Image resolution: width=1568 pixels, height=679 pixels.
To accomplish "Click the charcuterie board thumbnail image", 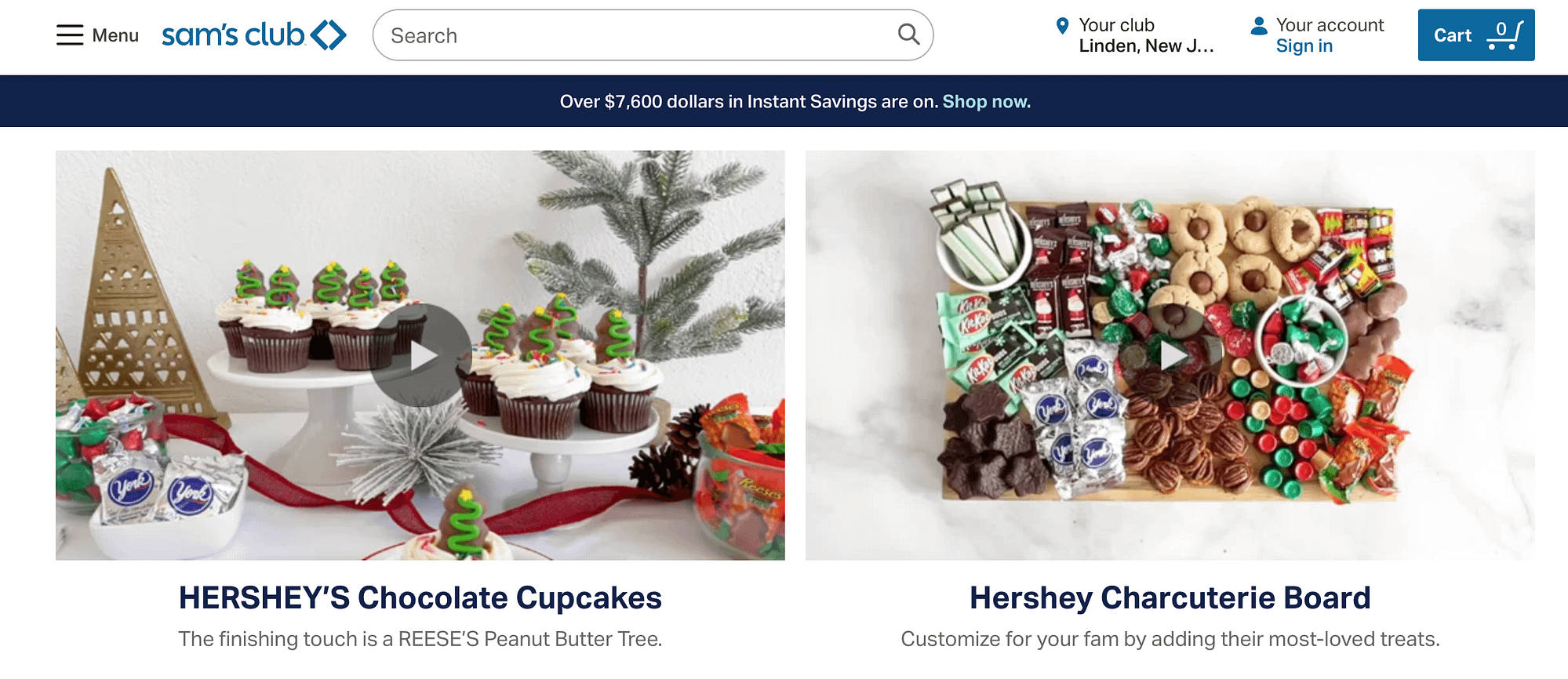I will pos(1170,355).
